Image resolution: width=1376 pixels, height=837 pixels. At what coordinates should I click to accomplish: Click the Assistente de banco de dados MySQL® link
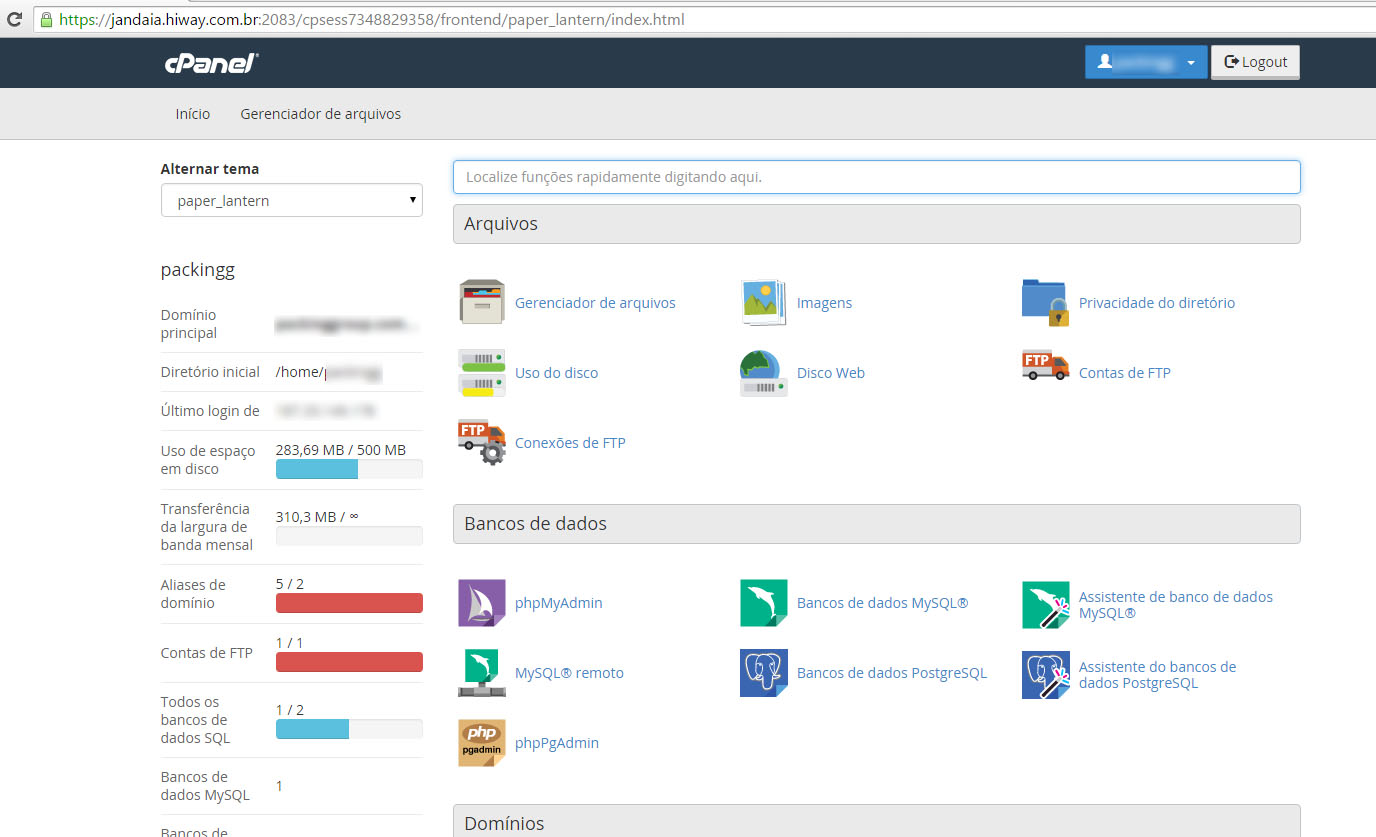point(1176,605)
